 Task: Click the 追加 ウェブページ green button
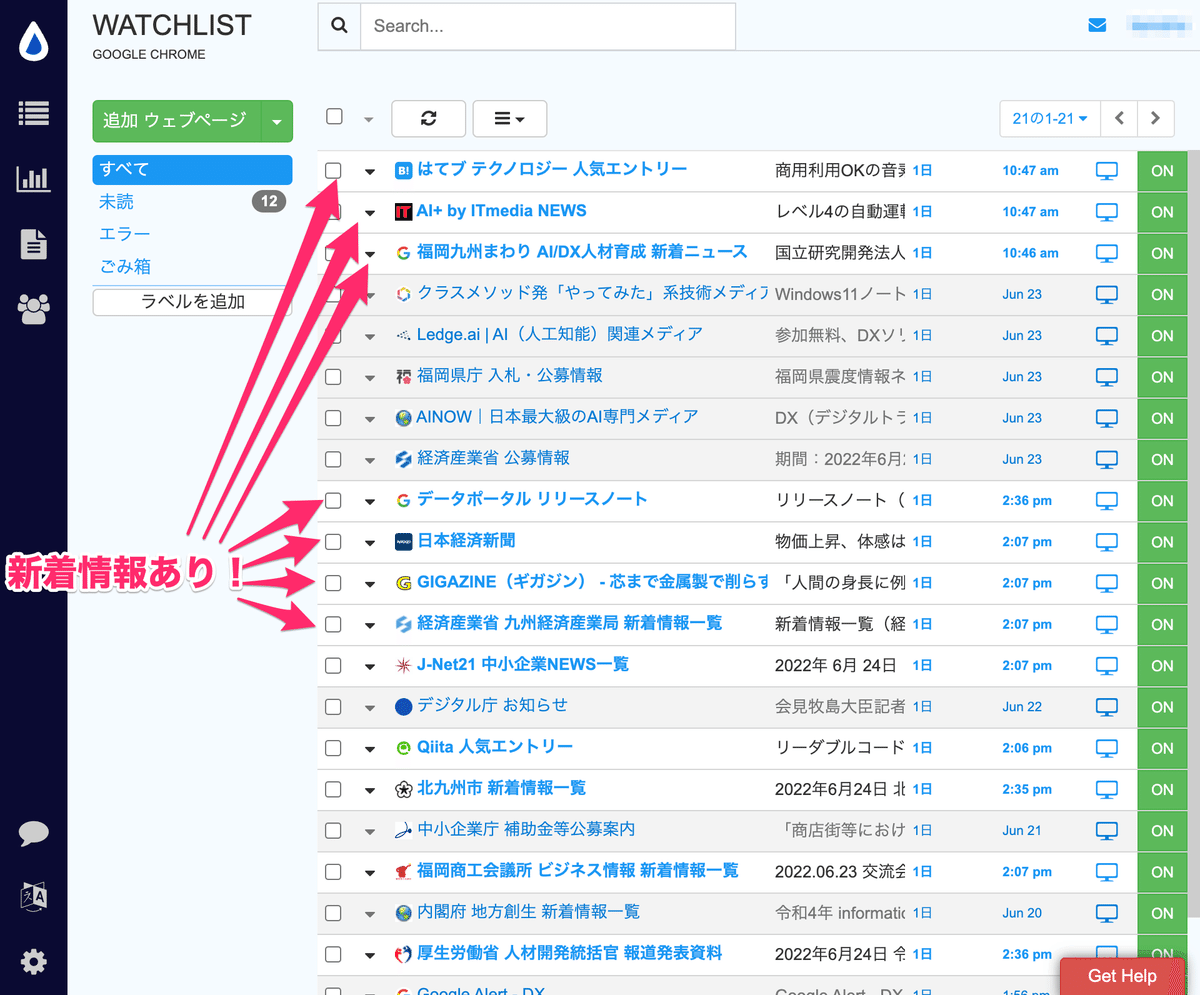tap(176, 121)
